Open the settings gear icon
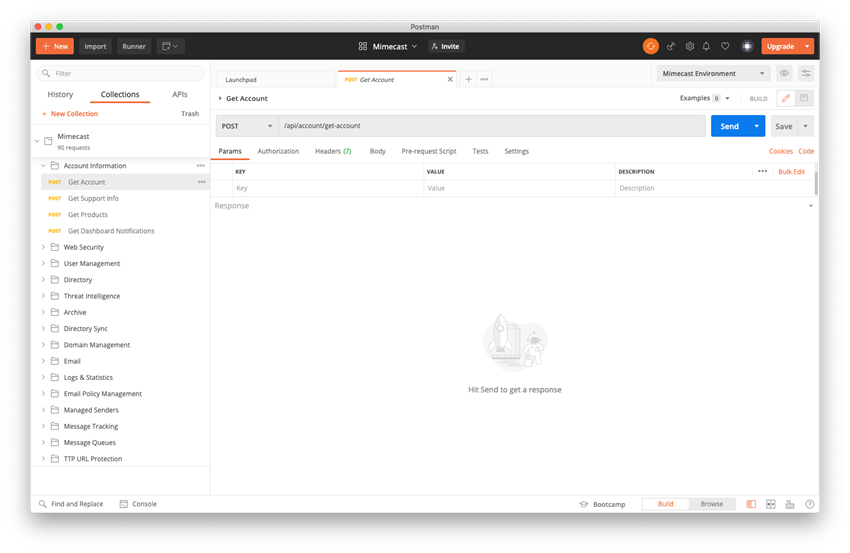The width and height of the screenshot is (850, 553). 689,47
